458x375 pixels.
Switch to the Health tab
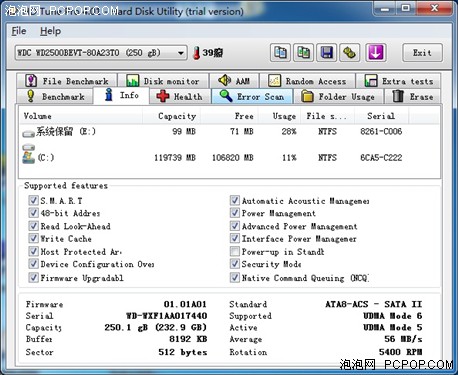(180, 96)
